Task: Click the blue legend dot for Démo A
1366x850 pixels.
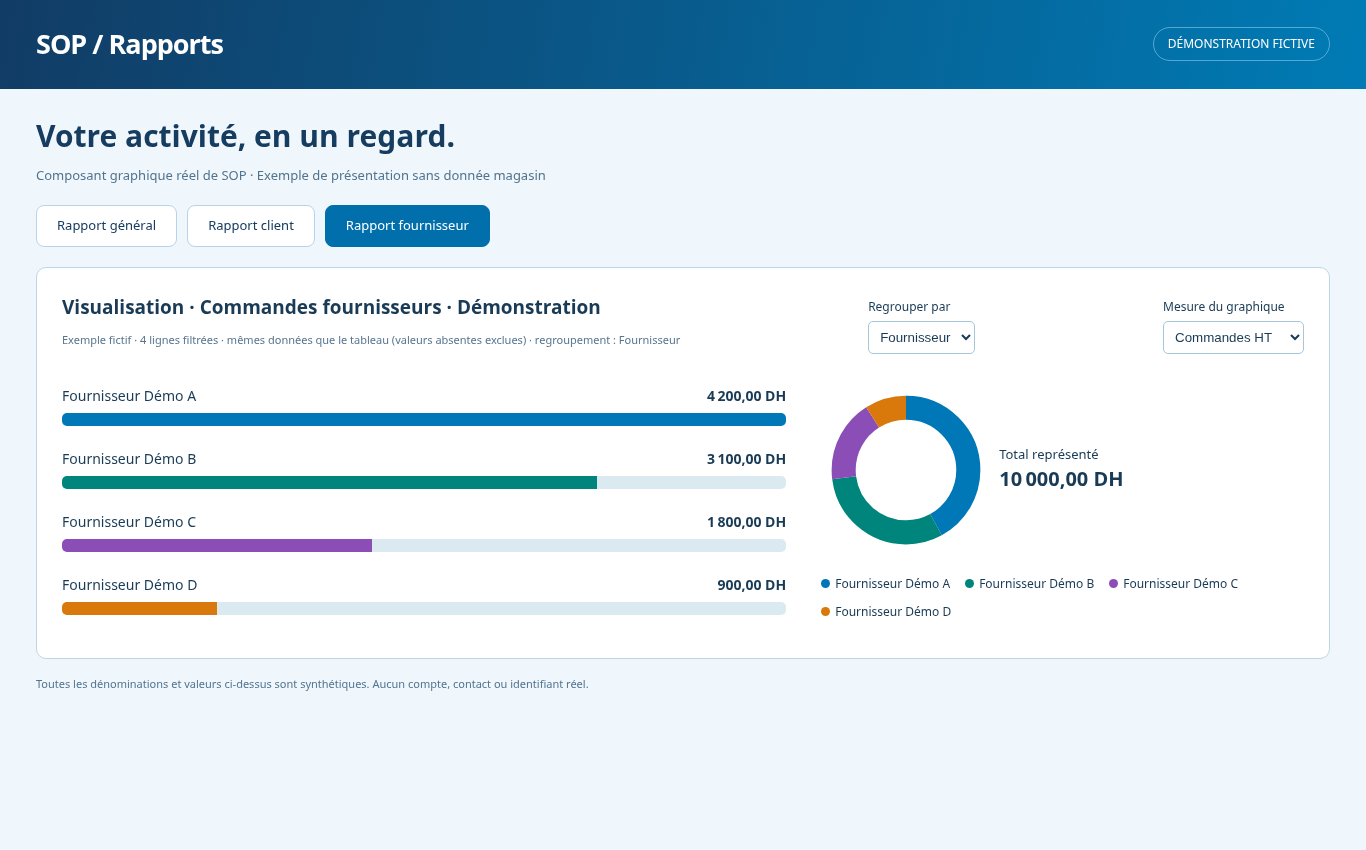Action: tap(825, 583)
